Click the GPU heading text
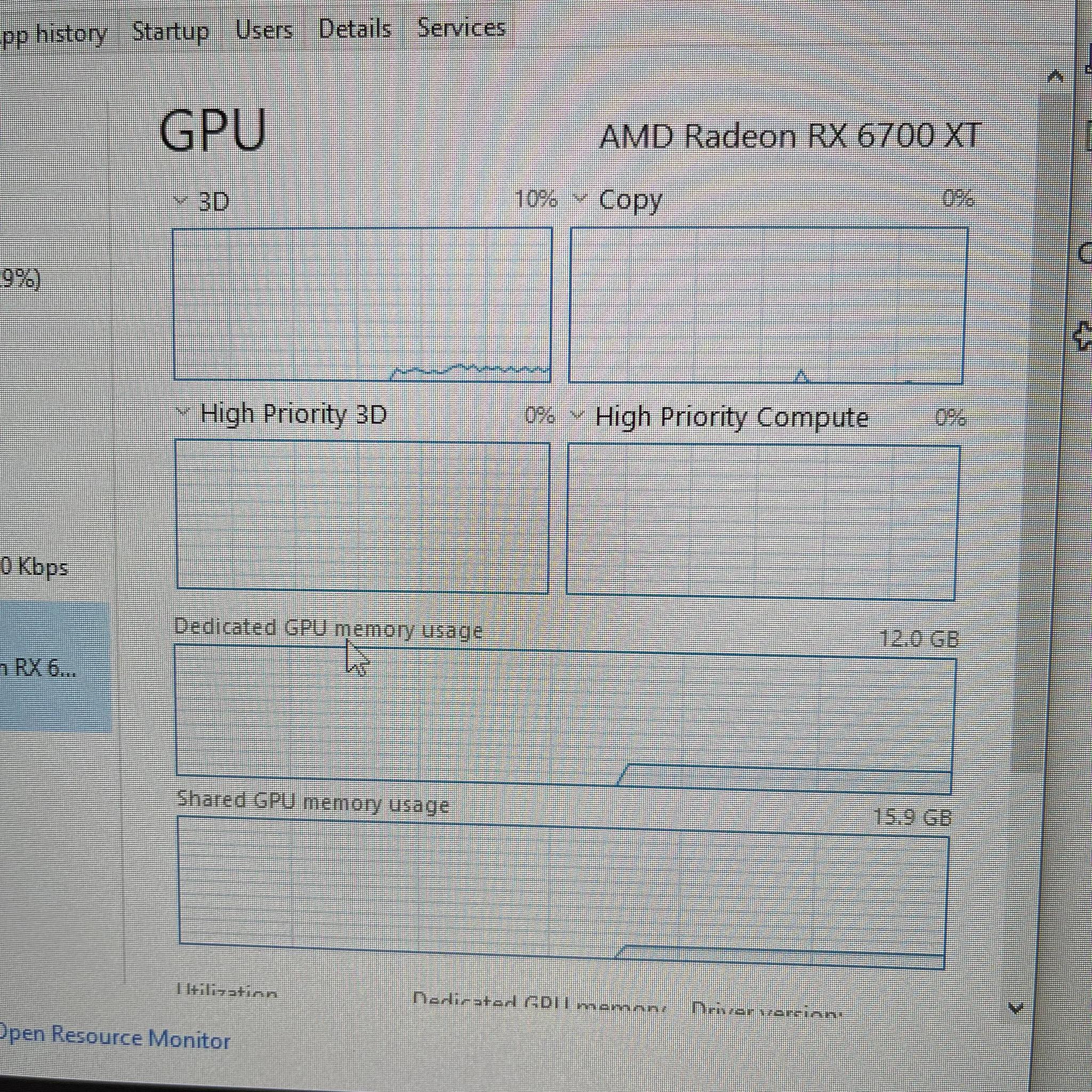Image resolution: width=1092 pixels, height=1092 pixels. (x=213, y=130)
